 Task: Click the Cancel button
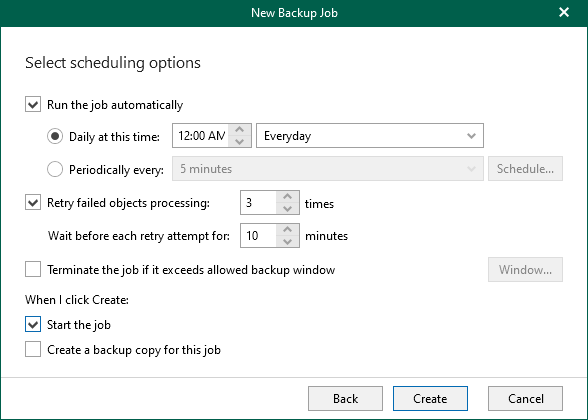525,398
